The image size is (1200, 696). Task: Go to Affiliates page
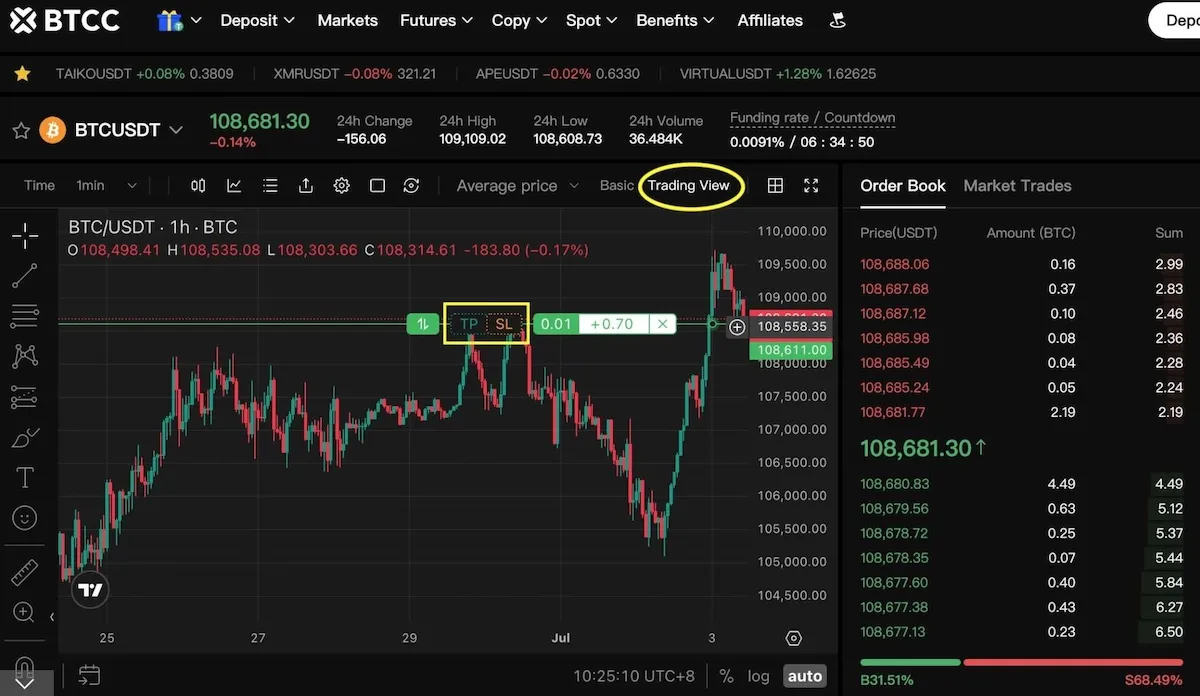[x=770, y=20]
